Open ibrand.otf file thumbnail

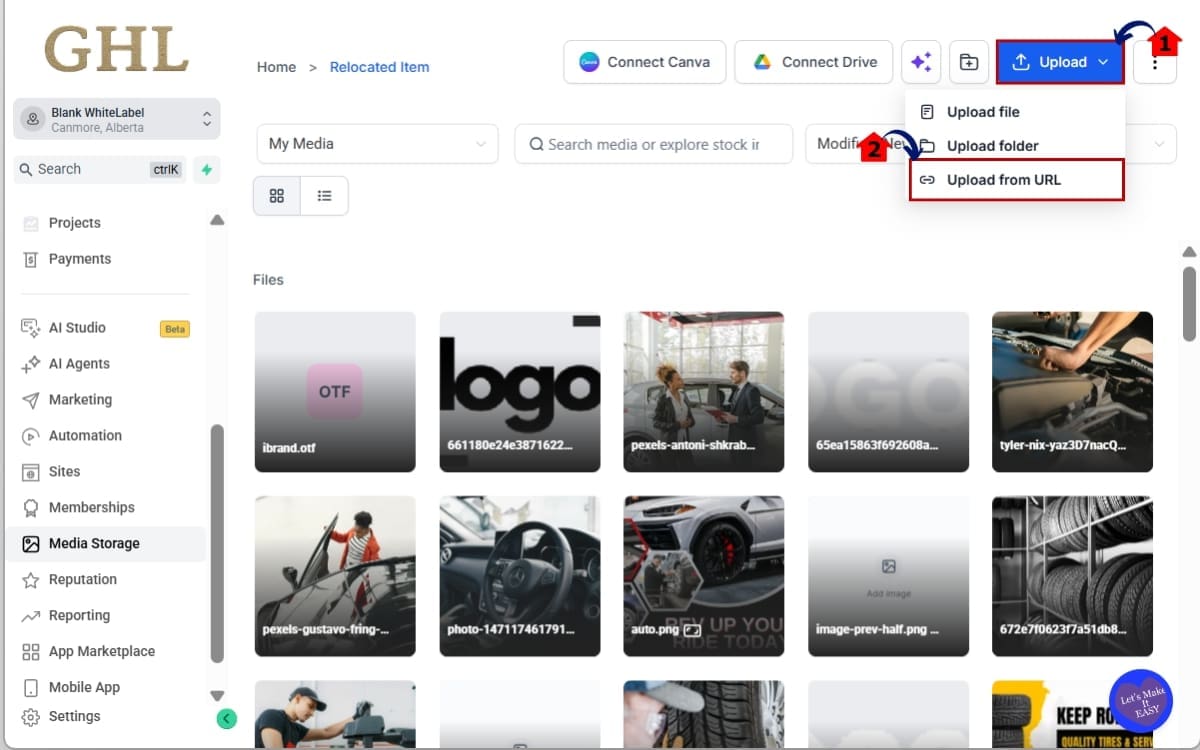335,392
